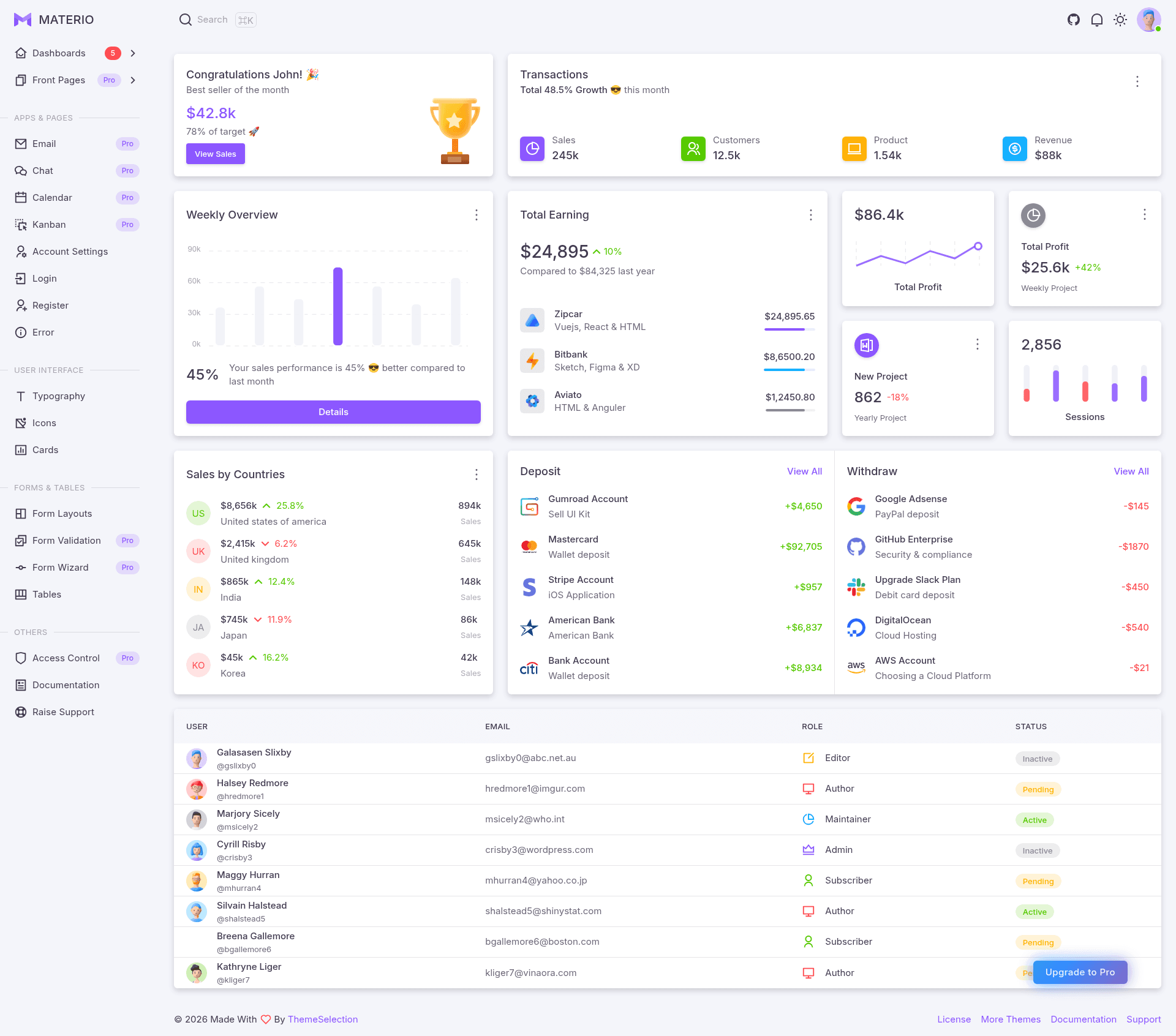Click the US country avatar

pyautogui.click(x=198, y=514)
